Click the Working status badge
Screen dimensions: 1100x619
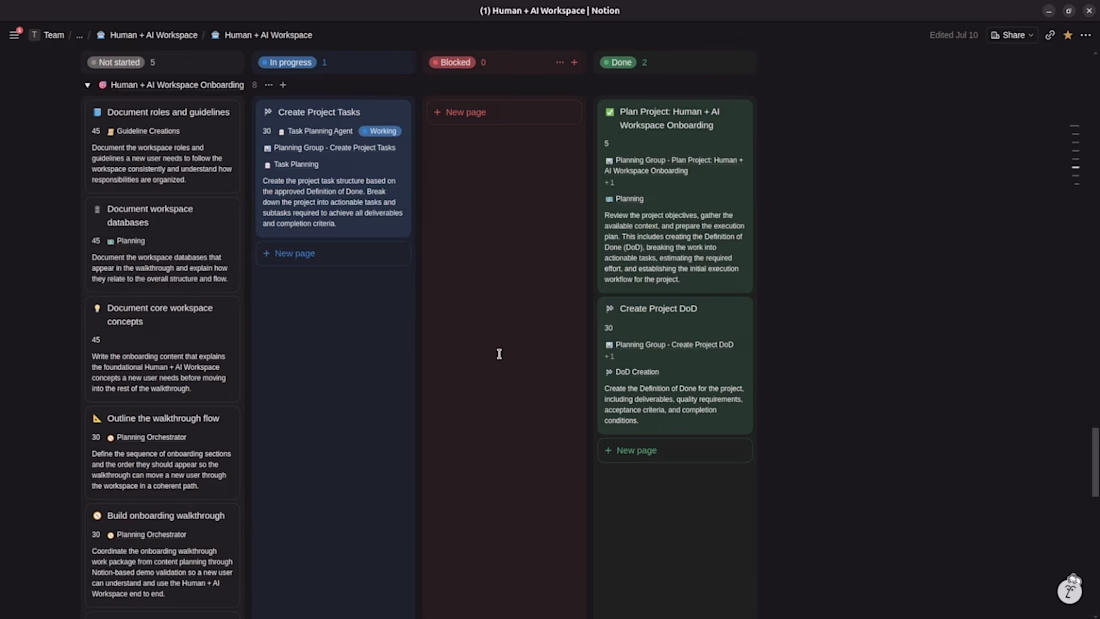tap(380, 131)
